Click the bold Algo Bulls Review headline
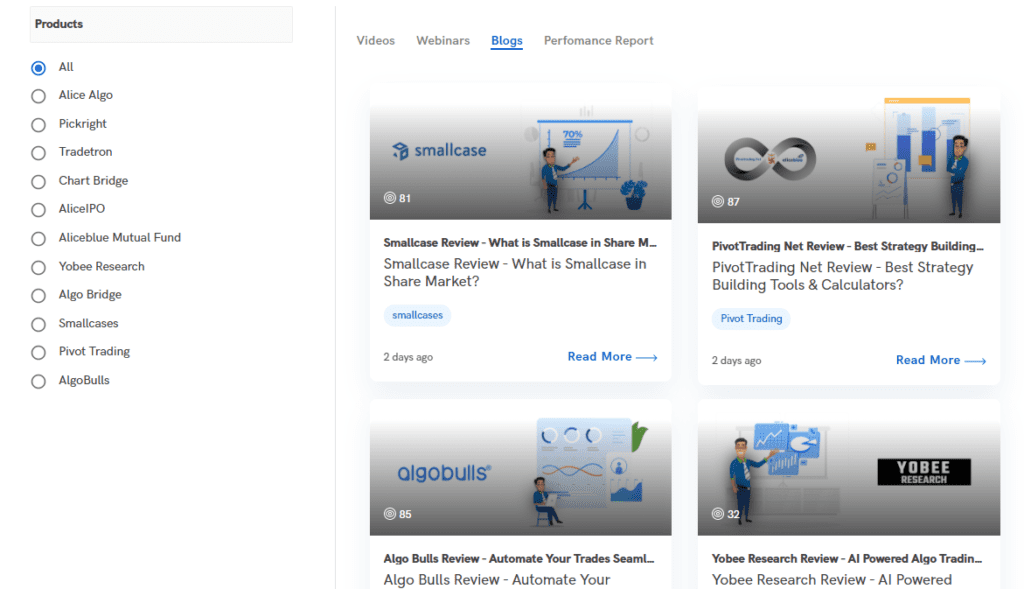 pos(519,559)
